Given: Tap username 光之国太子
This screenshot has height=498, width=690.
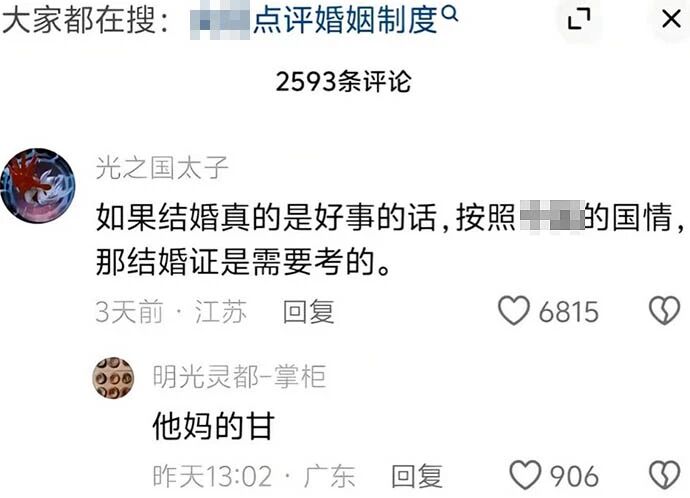Looking at the screenshot, I should tap(162, 168).
